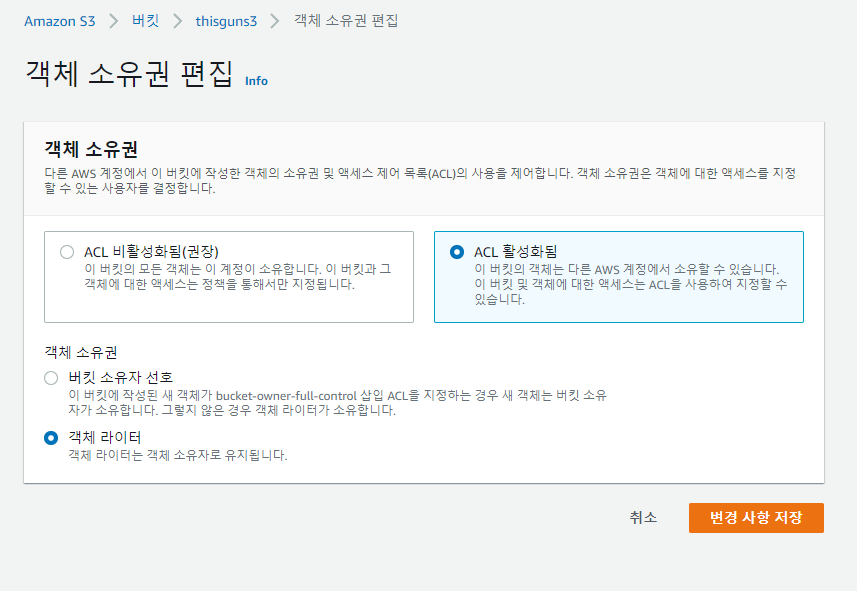Open the Info link beside page title
The height and width of the screenshot is (591, 857).
click(256, 81)
